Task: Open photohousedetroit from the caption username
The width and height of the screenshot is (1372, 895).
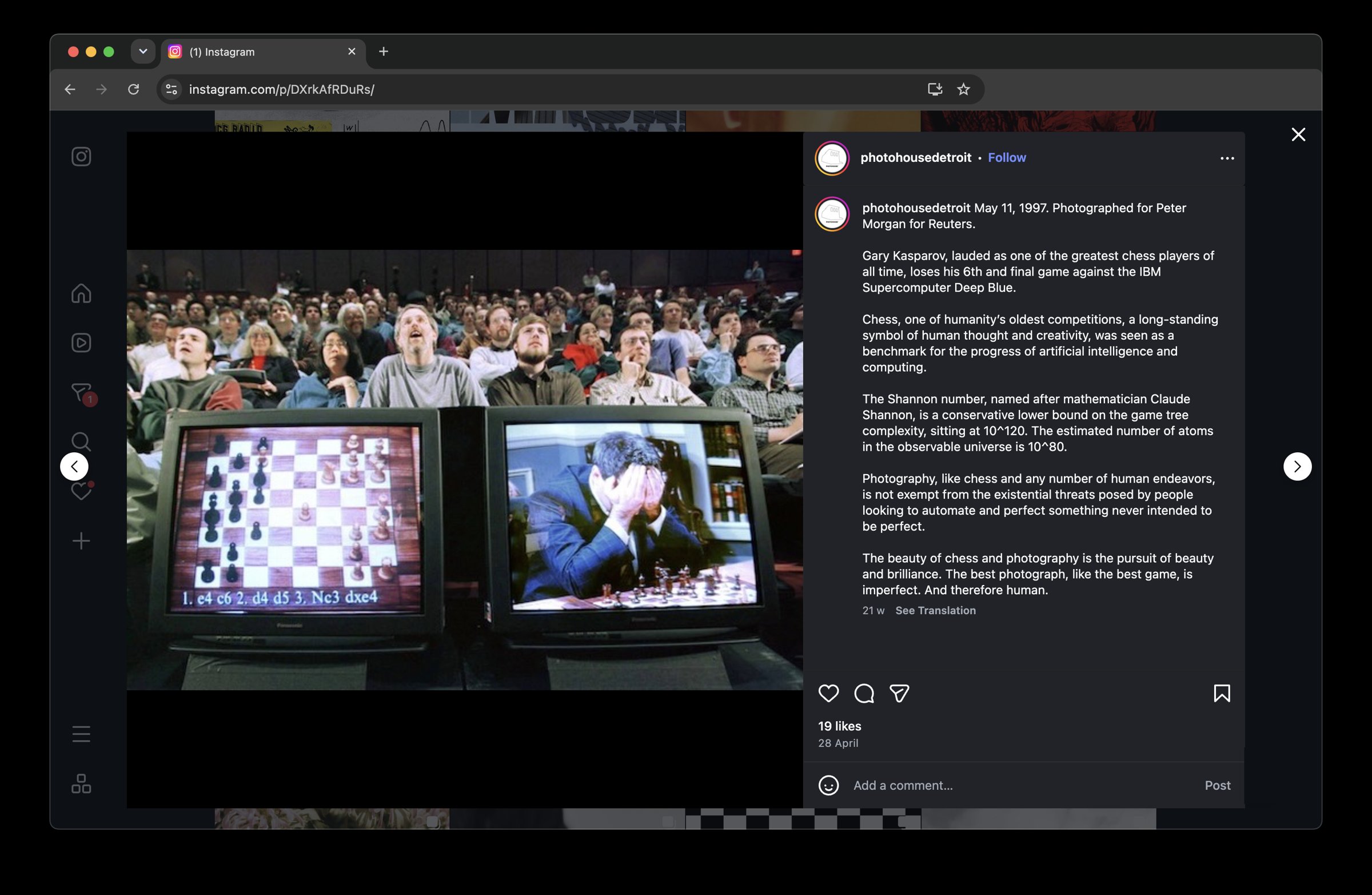Action: [x=916, y=208]
